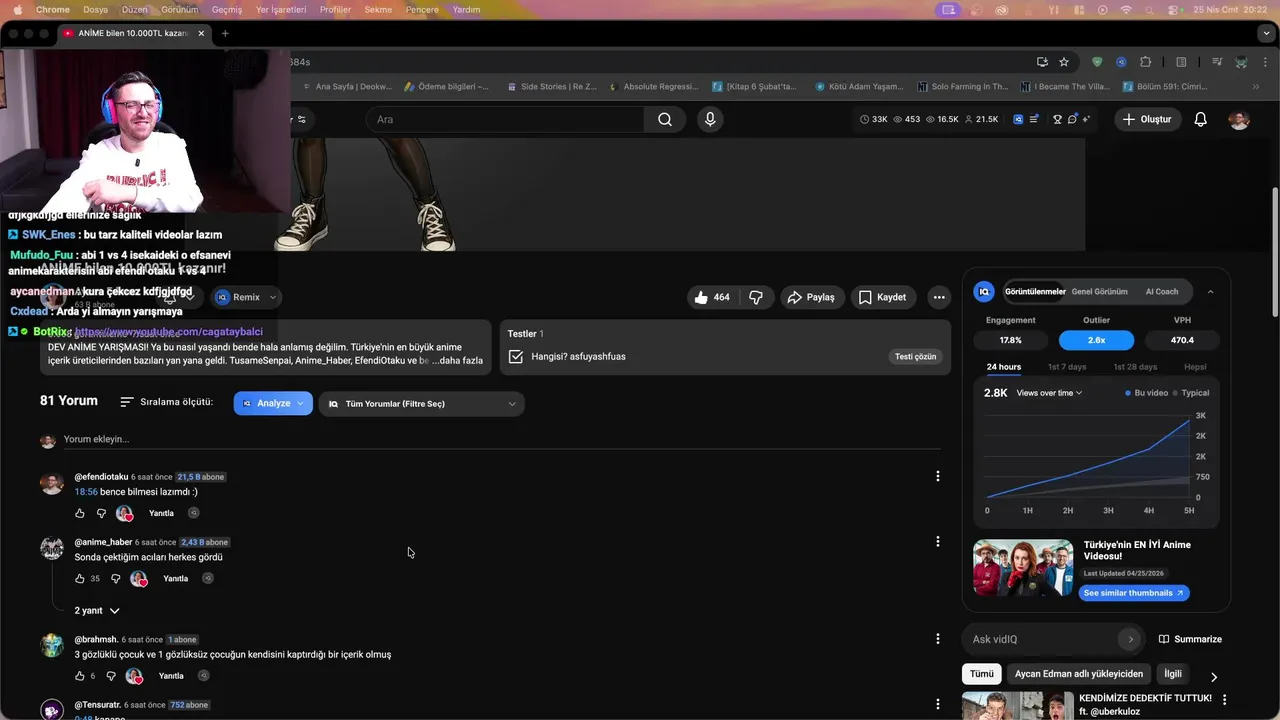Dislike the @anime_haber comment
1280x720 pixels.
pos(115,578)
